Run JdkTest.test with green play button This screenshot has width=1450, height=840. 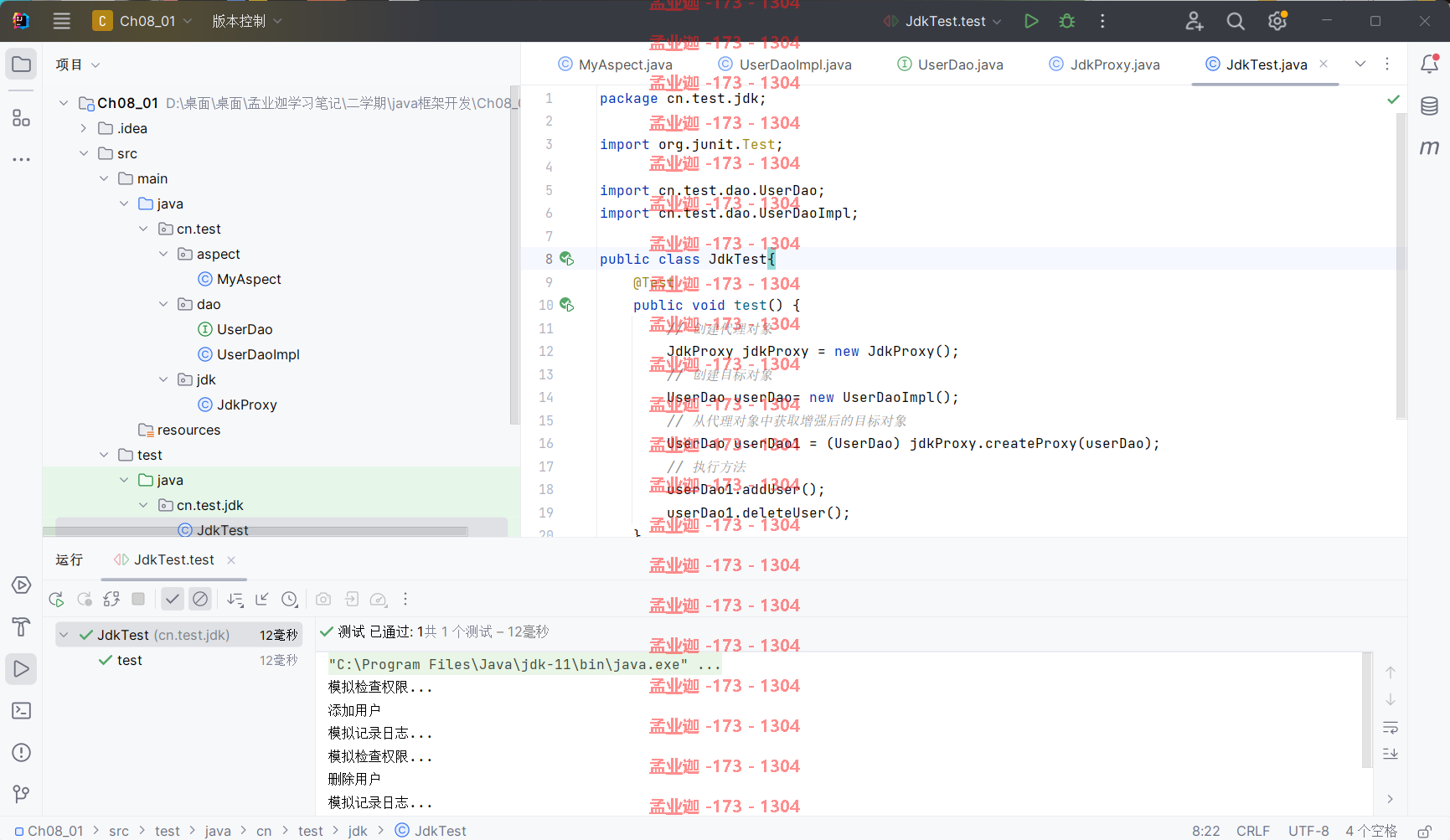coord(1031,21)
